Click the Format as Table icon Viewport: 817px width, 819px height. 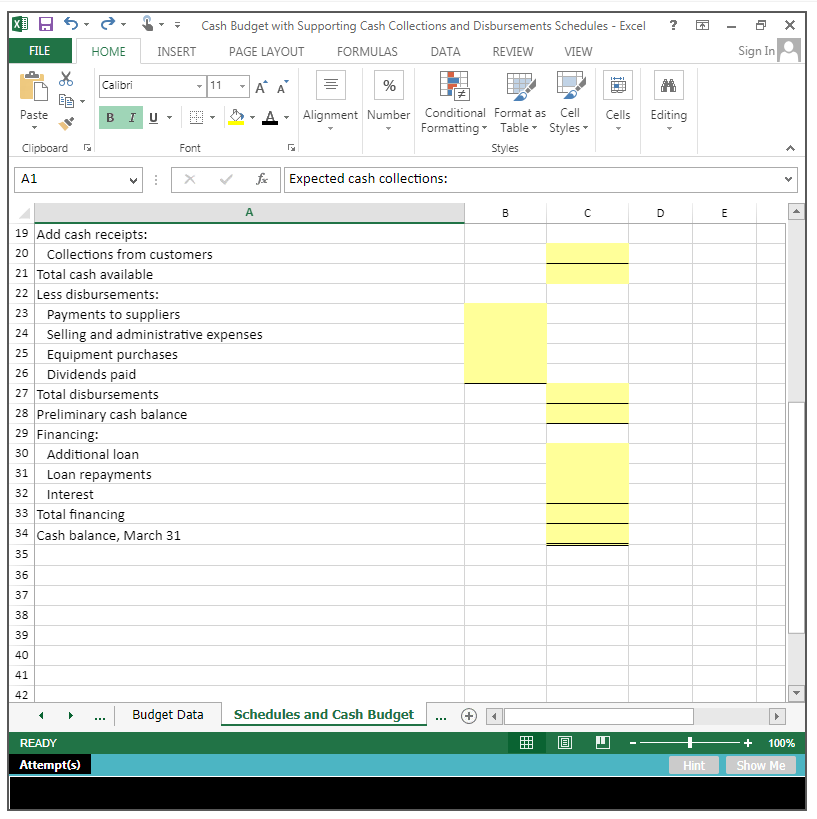coord(519,102)
